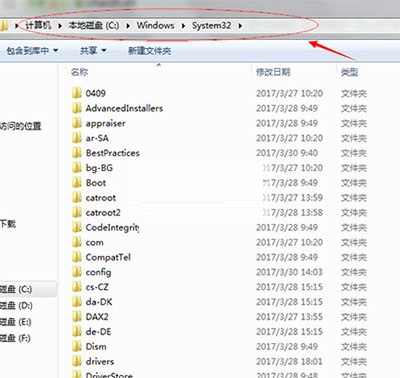Click the appraiser folder icon
Screen dimensions: 400x378
(77, 123)
